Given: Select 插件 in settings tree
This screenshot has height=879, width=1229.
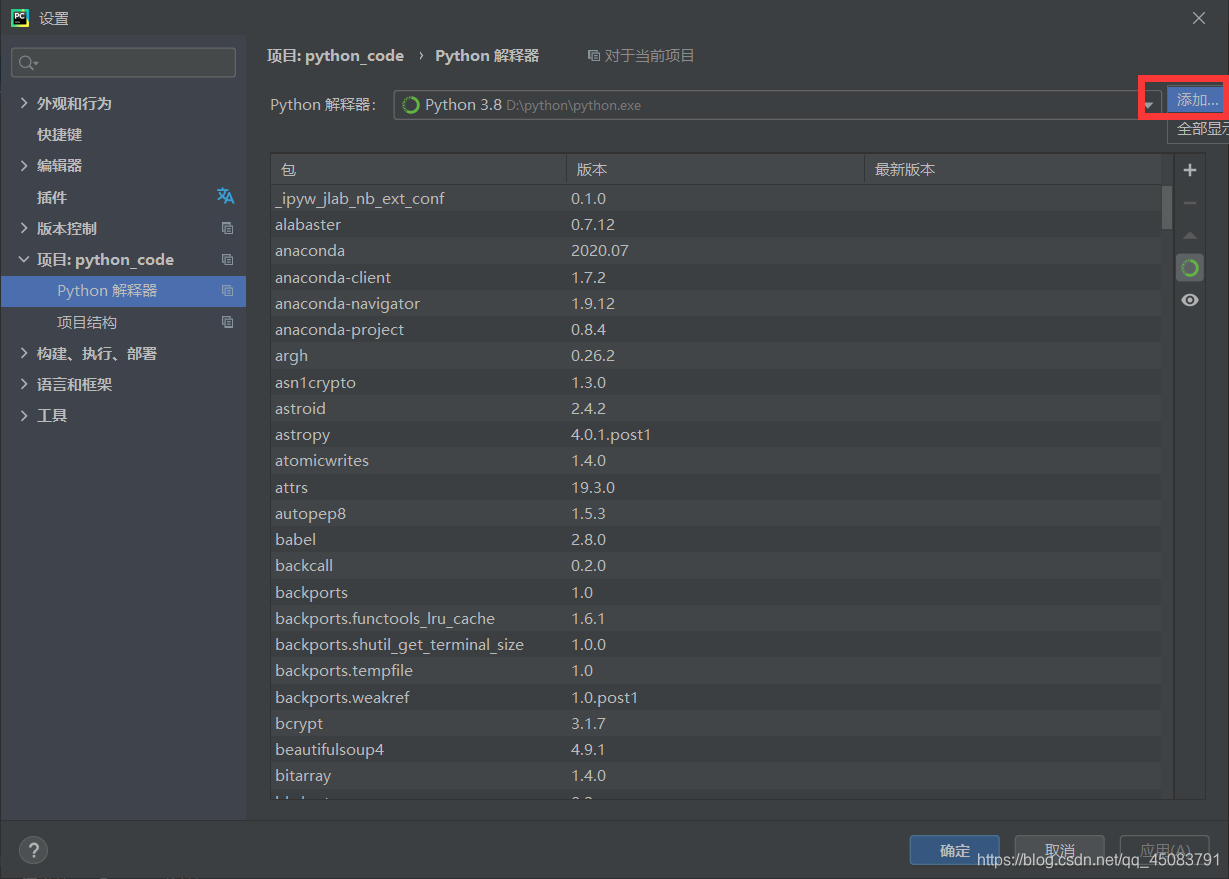Looking at the screenshot, I should pos(124,197).
